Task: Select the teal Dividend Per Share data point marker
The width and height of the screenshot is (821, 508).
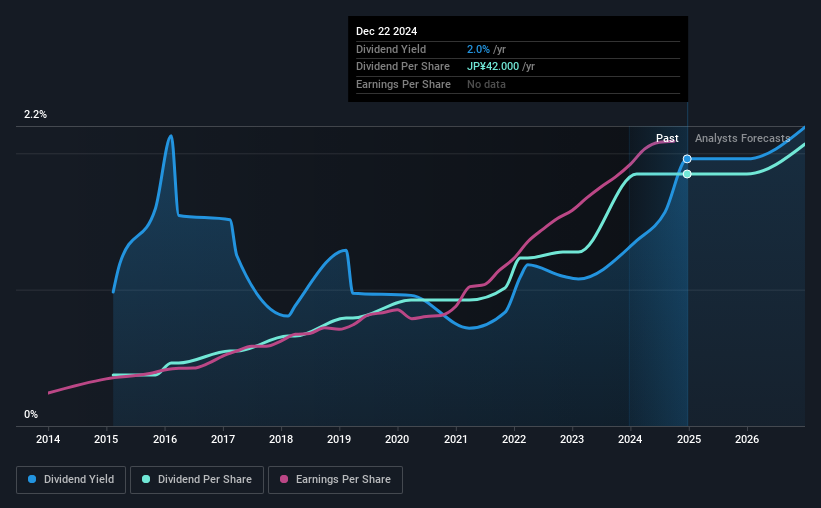Action: 687,174
